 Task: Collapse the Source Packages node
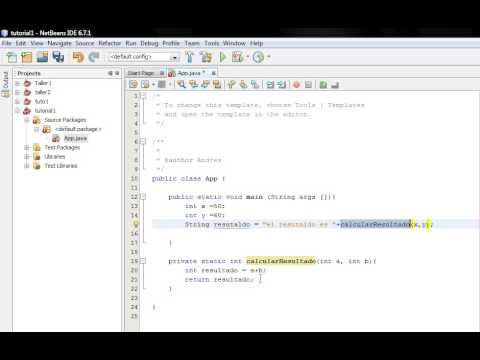pyautogui.click(x=27, y=120)
